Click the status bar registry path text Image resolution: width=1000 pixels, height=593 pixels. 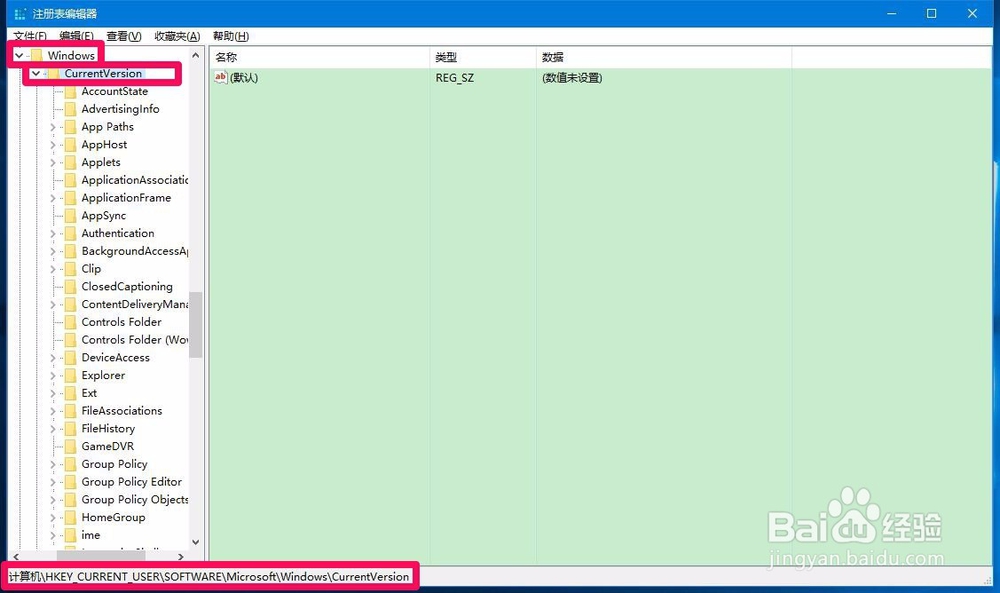coord(209,576)
